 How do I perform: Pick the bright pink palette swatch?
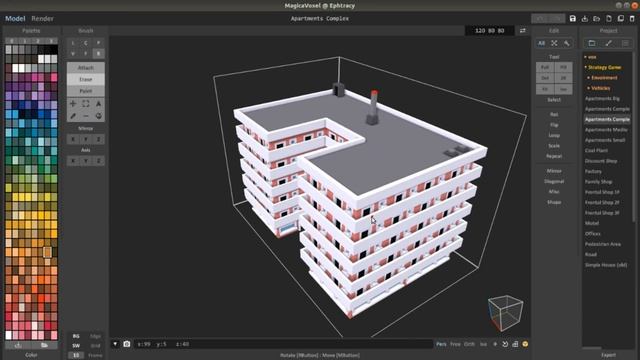(x=54, y=77)
